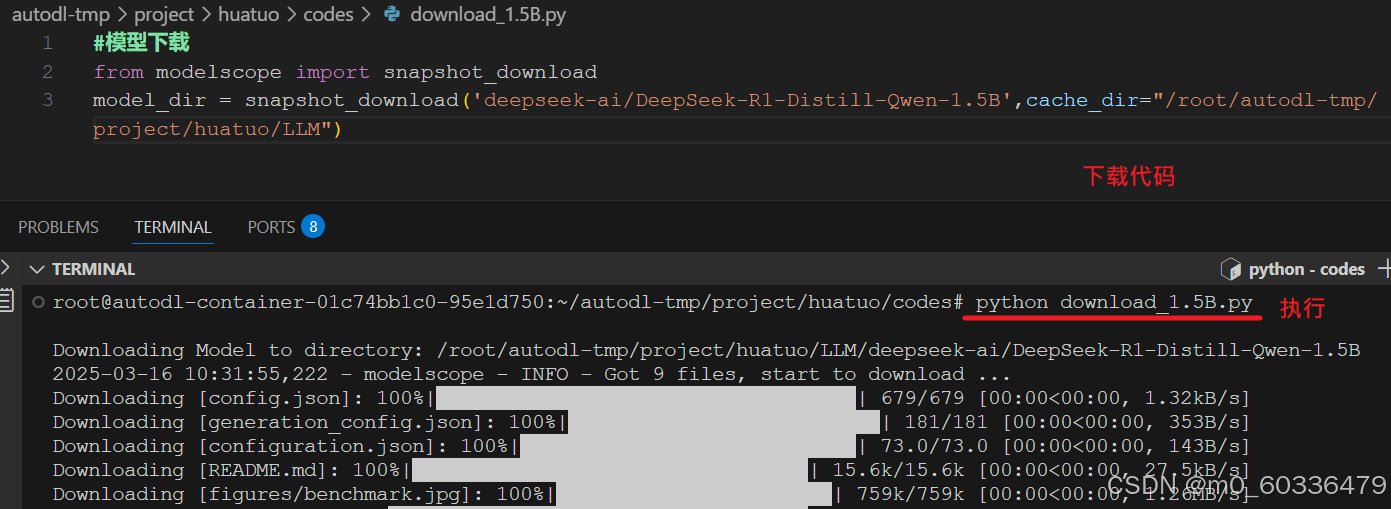Viewport: 1391px width, 509px height.
Task: Click line number 2 in the gutter
Action: tap(47, 72)
